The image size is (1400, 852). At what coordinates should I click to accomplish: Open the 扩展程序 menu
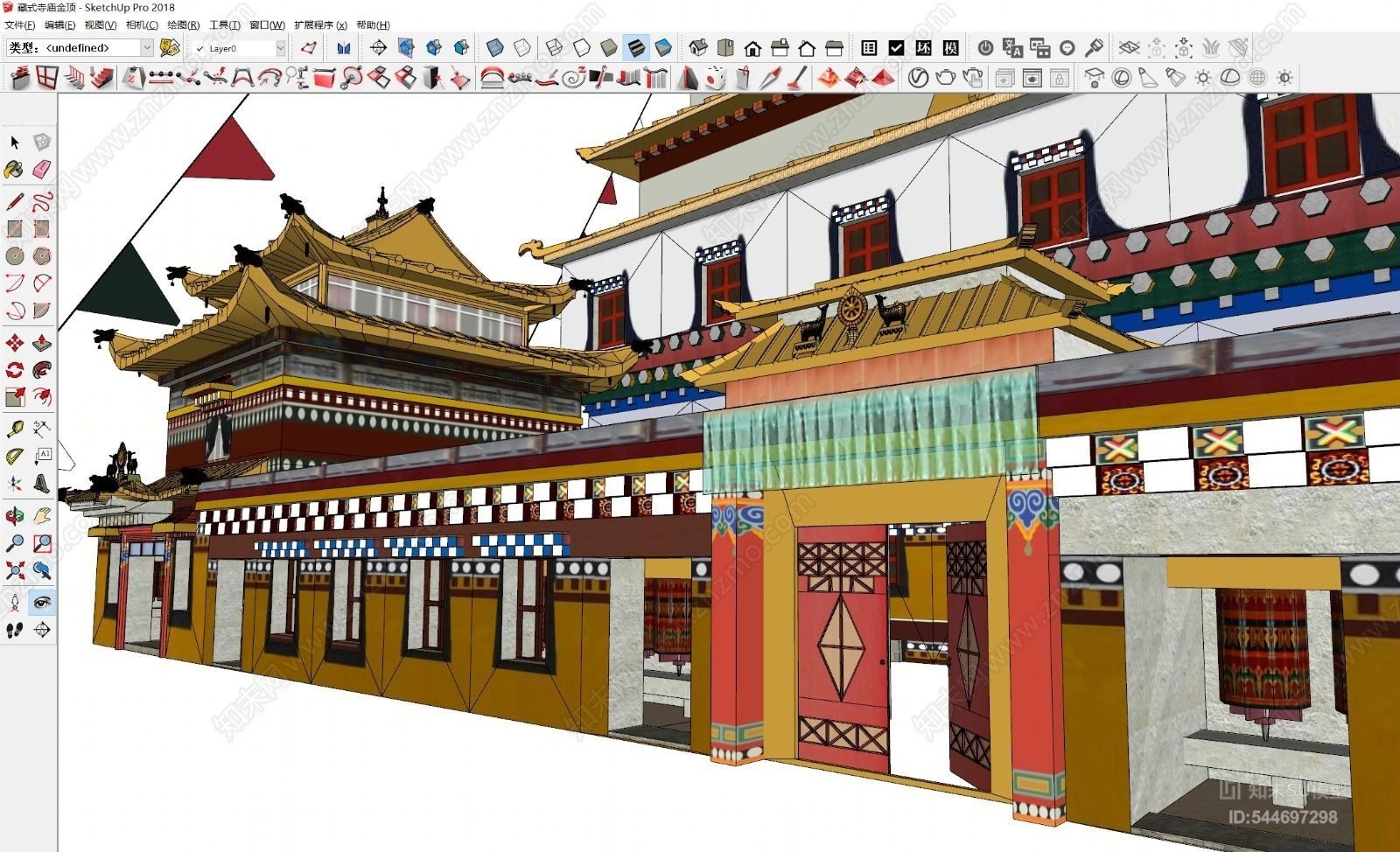click(x=320, y=25)
